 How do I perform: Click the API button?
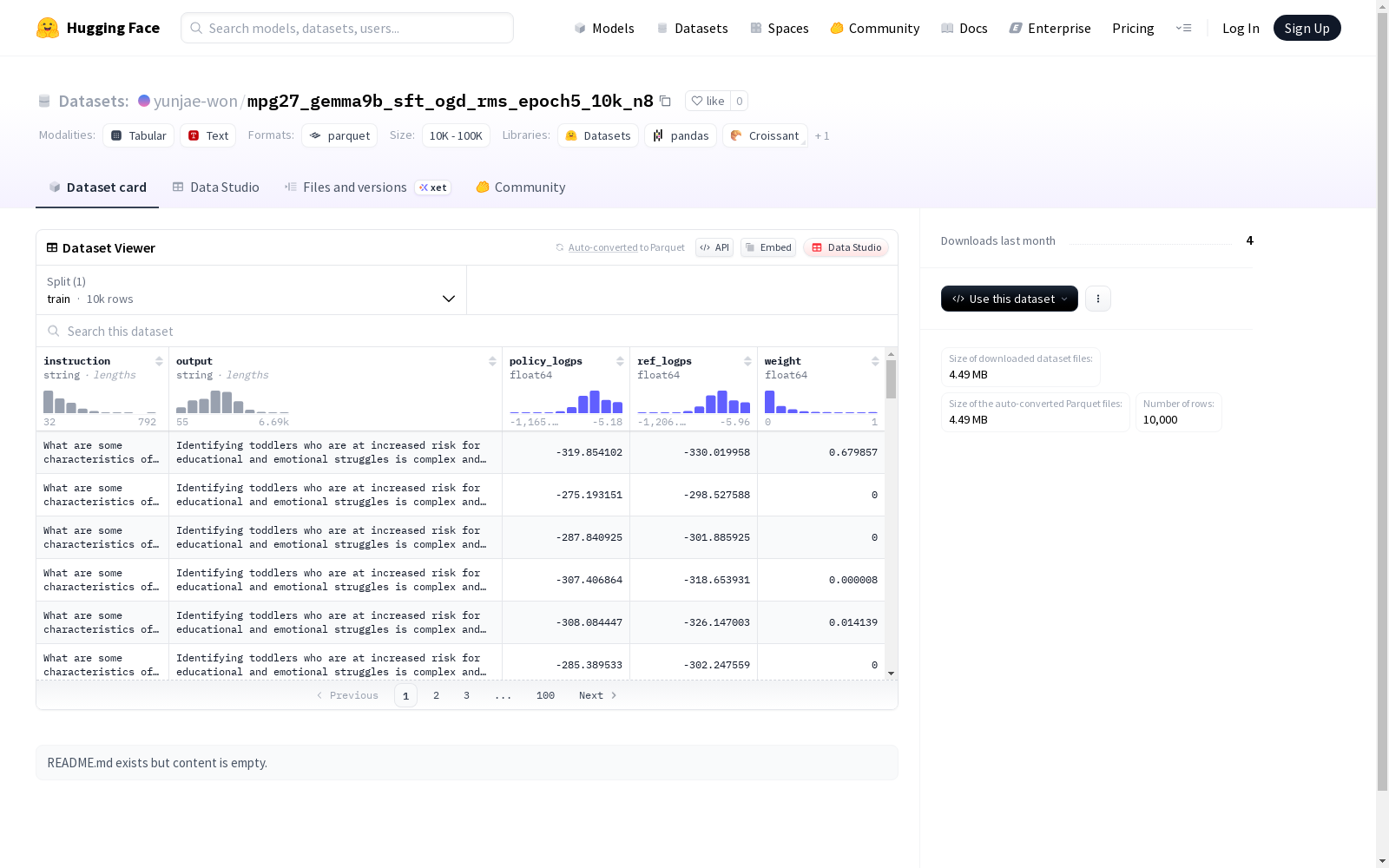tap(714, 247)
